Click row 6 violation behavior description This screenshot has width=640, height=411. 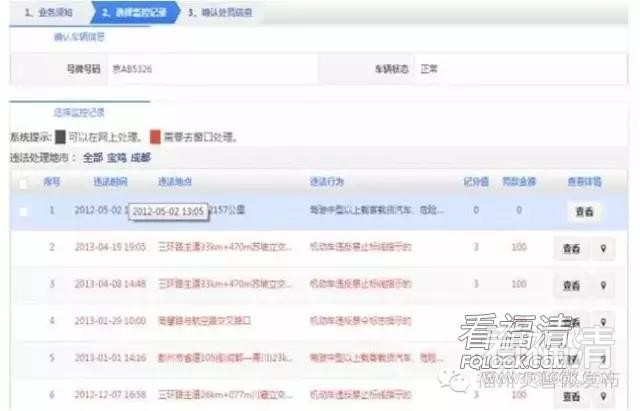coord(360,395)
